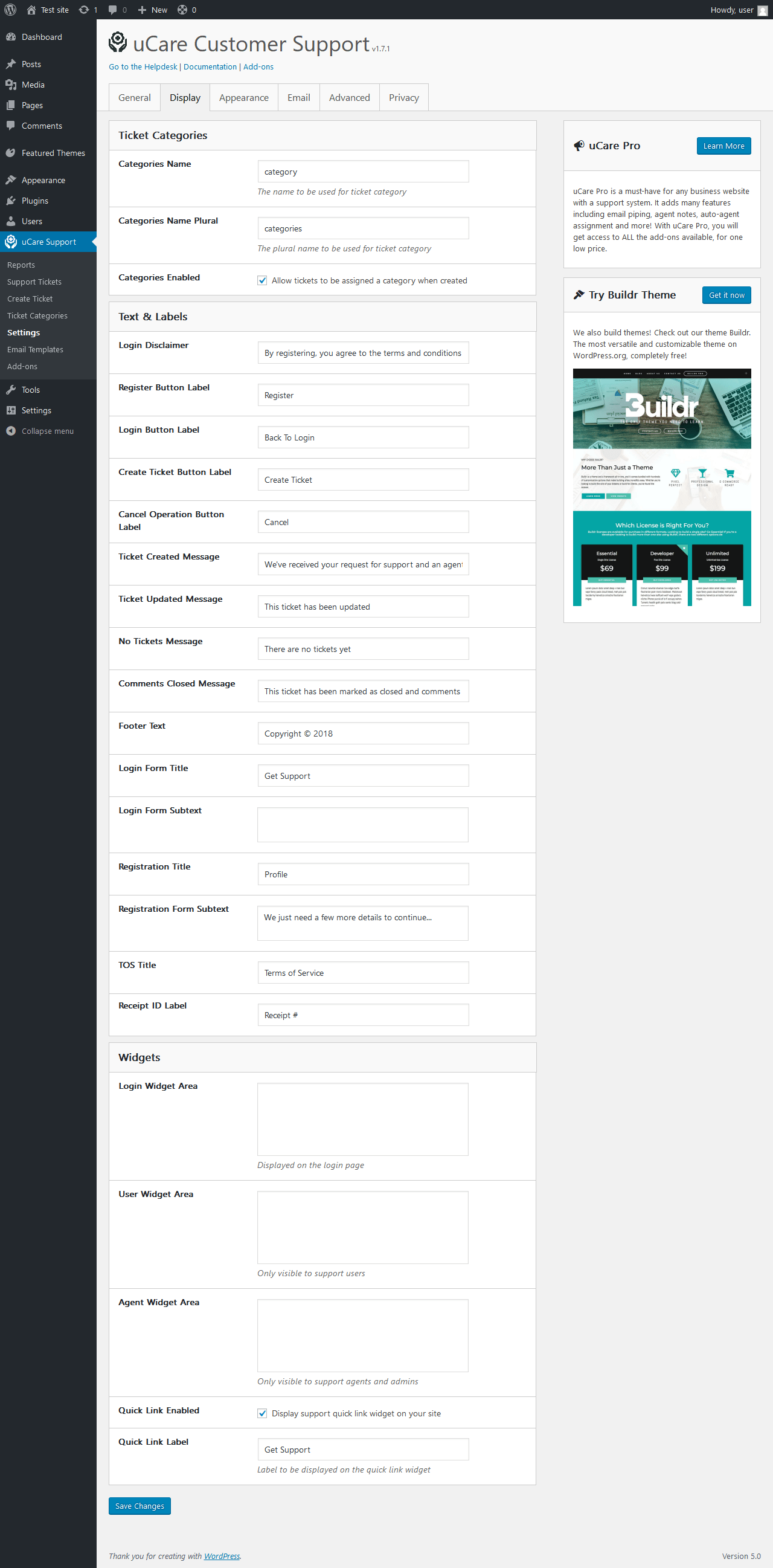
Task: Click the uCare support icon in admin bar
Action: pyautogui.click(x=182, y=10)
